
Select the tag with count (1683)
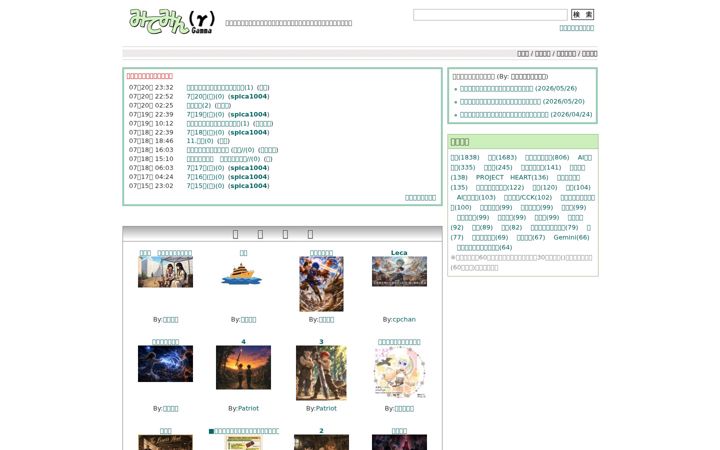502,158
